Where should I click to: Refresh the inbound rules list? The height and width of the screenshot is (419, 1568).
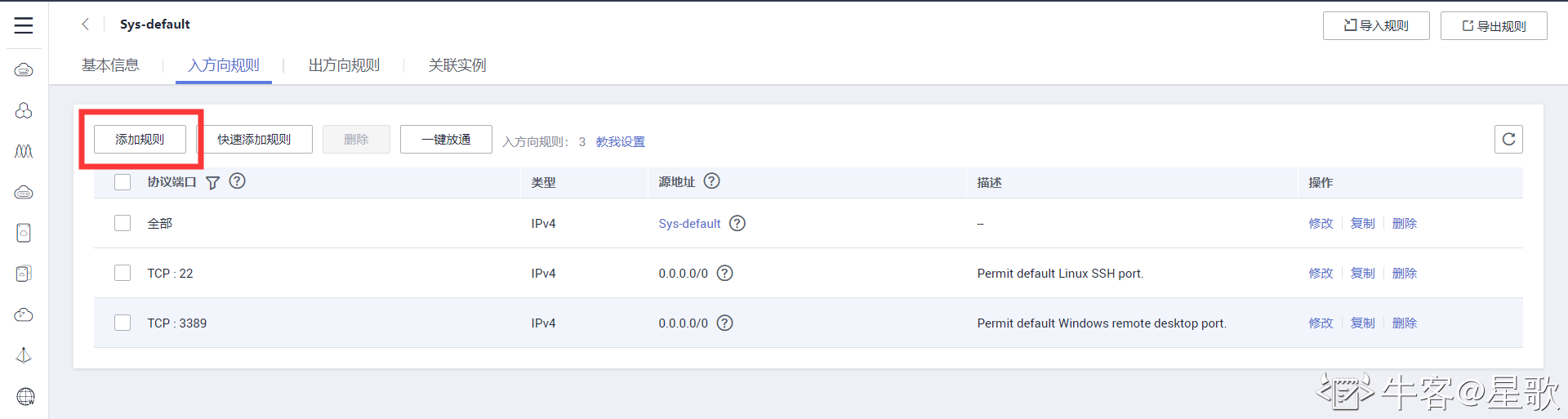1508,140
